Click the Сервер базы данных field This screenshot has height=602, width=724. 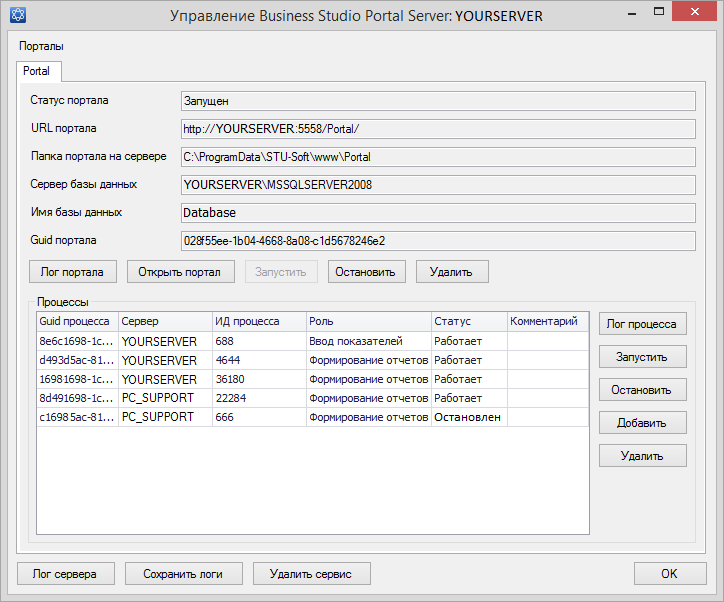438,185
